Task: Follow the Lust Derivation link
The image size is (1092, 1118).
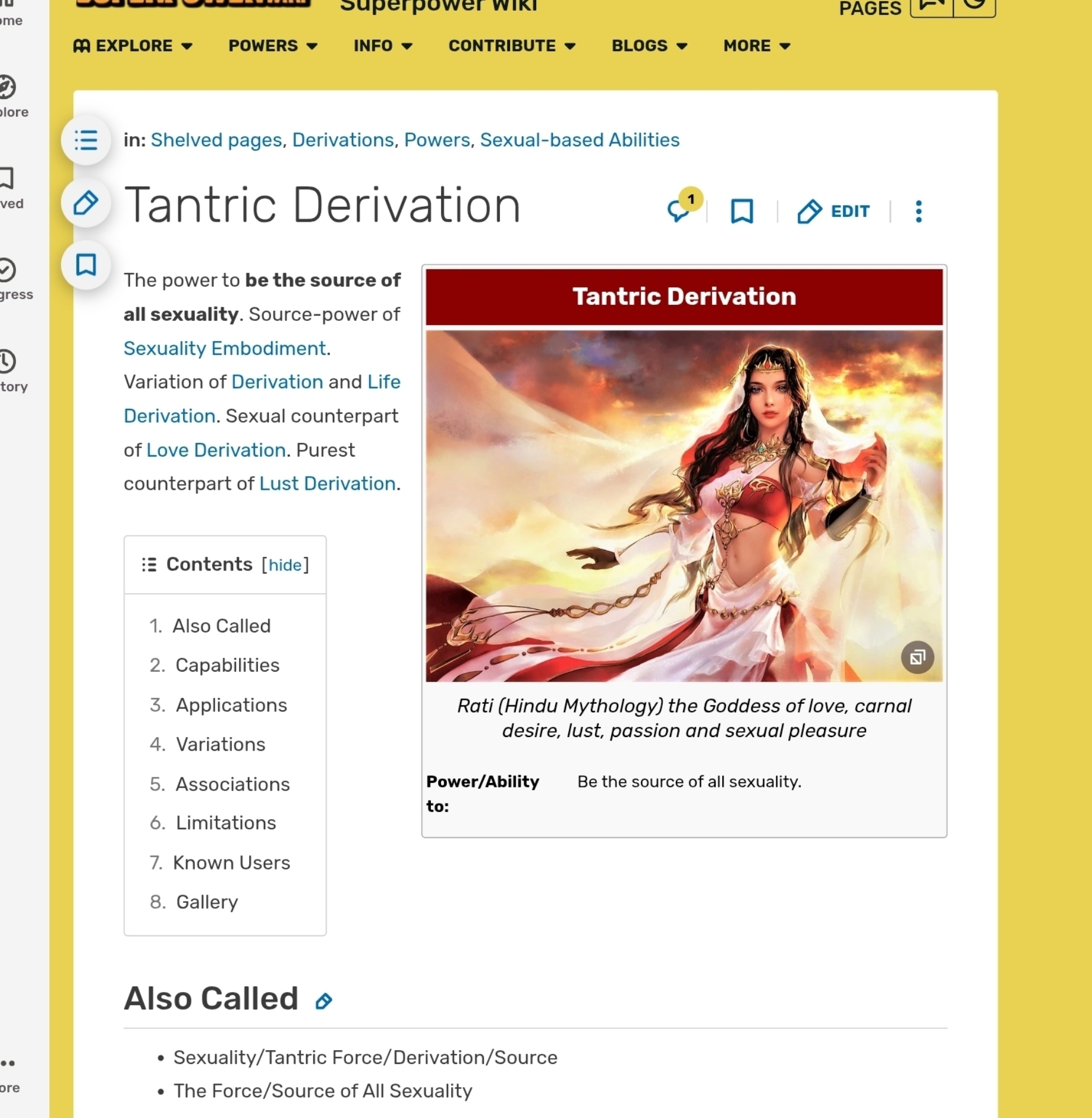Action: click(x=328, y=484)
